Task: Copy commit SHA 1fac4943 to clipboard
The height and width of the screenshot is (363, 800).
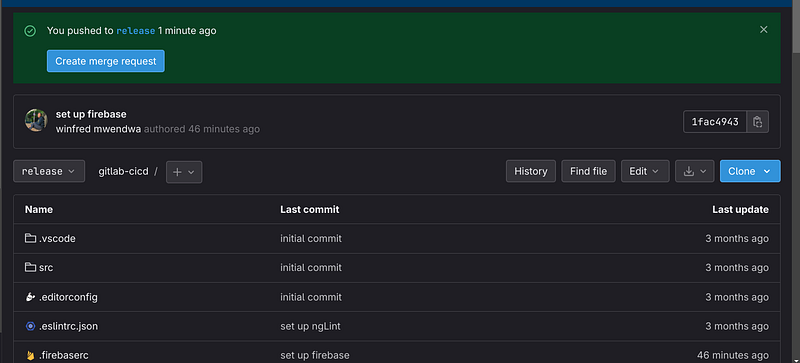Action: coord(758,122)
